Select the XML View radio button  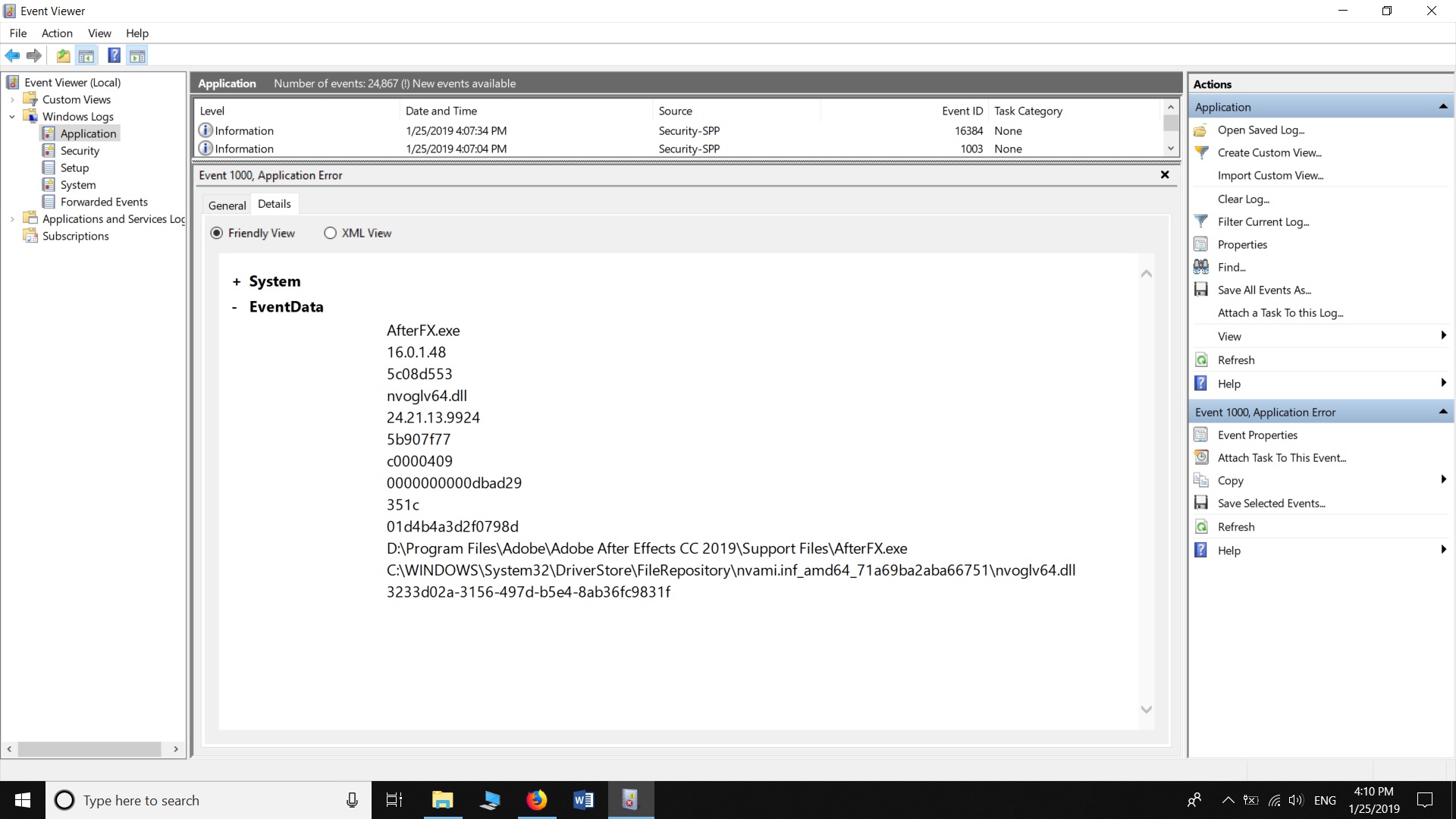click(330, 232)
